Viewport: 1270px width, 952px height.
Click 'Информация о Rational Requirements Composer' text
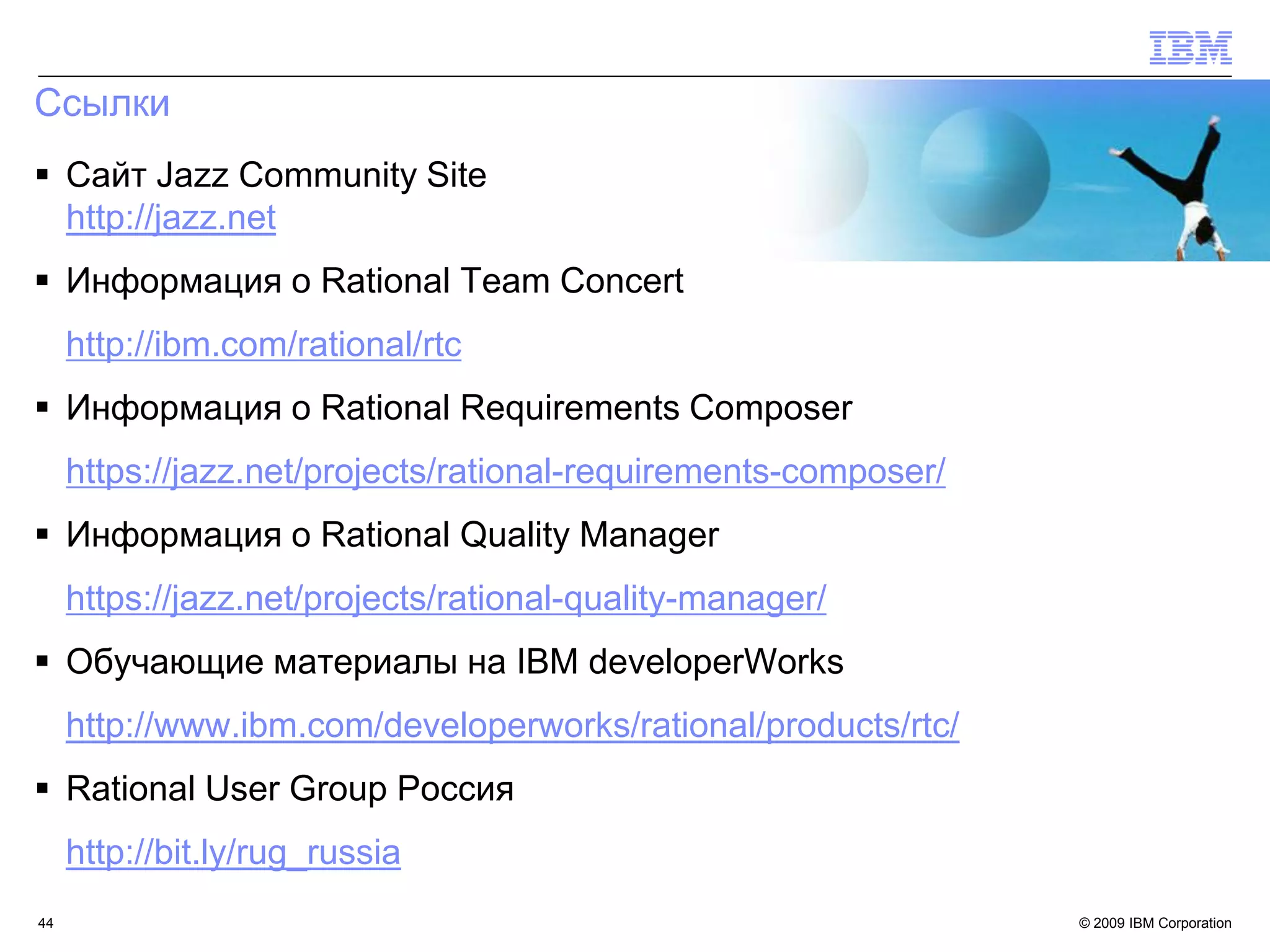[x=459, y=408]
